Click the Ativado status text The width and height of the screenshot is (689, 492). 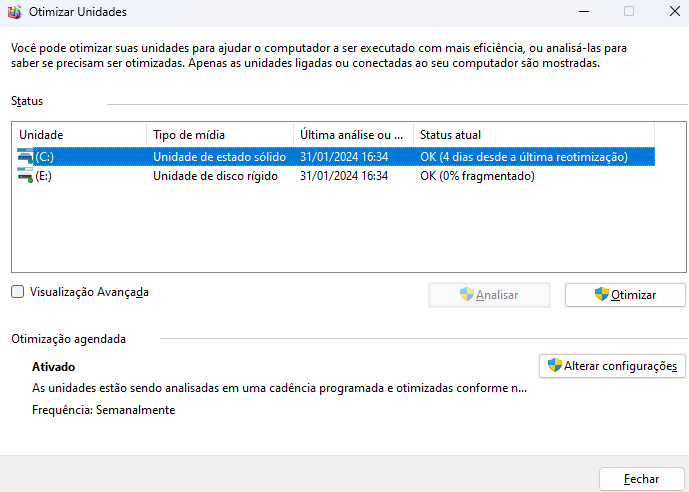(54, 367)
